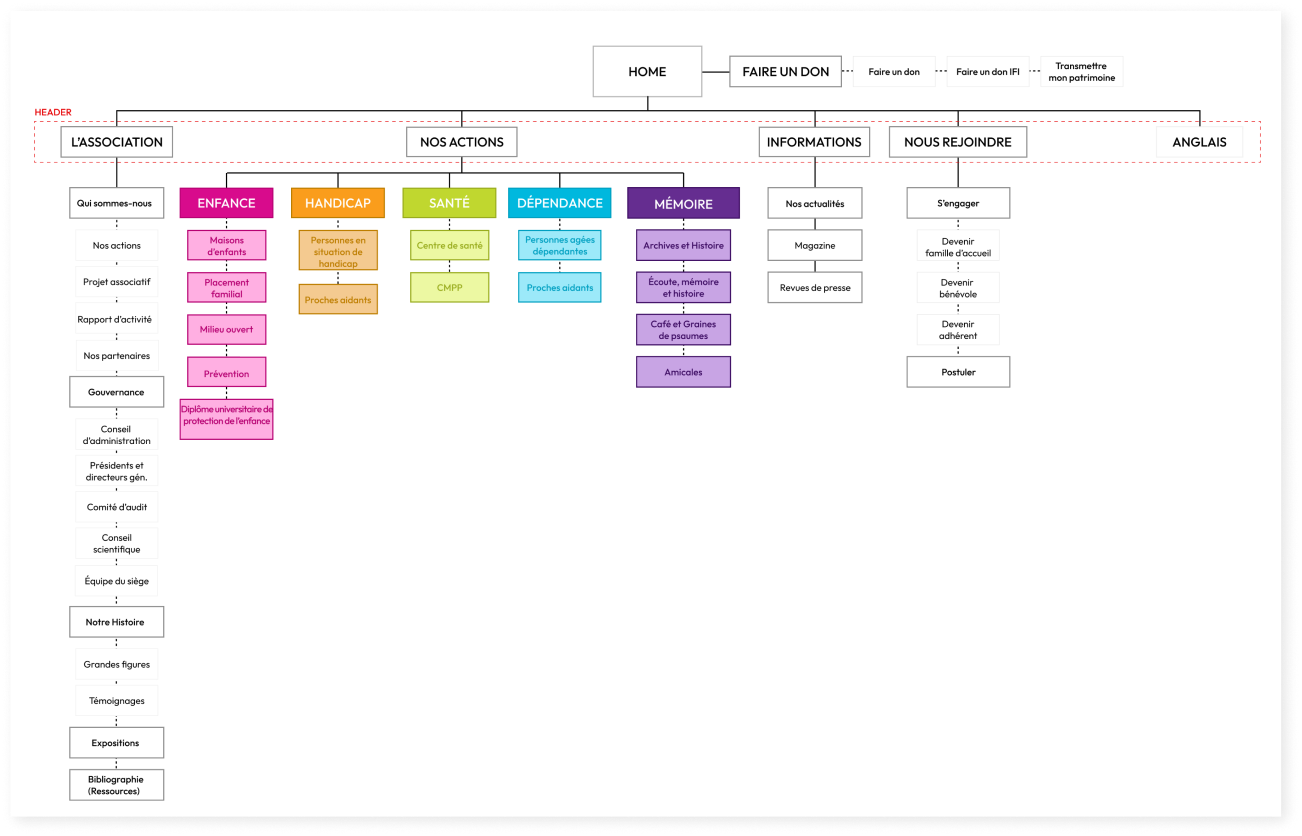
Task: Open the NOS ACTIONS header item
Action: click(461, 142)
